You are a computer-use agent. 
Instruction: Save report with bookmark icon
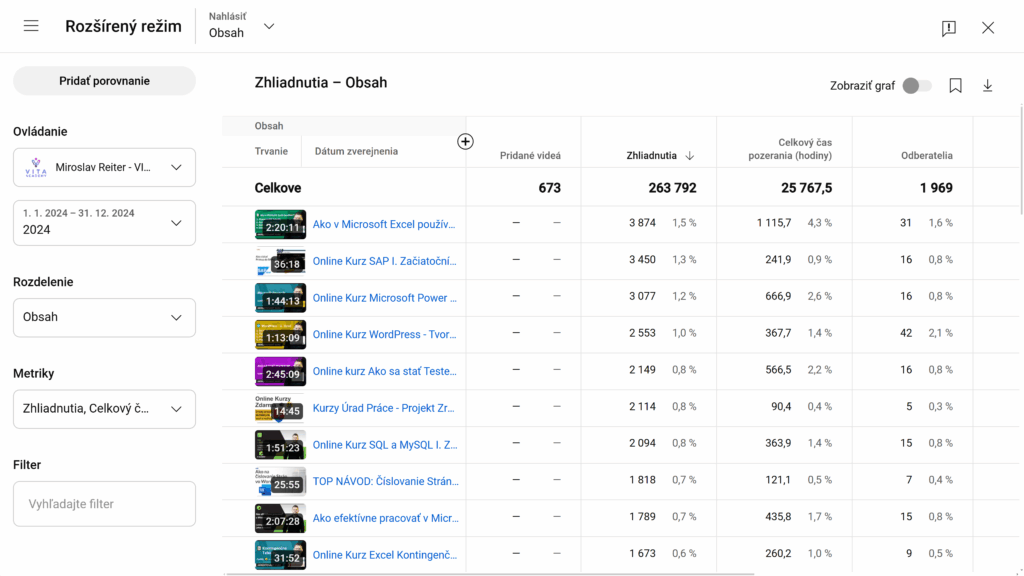pos(955,86)
